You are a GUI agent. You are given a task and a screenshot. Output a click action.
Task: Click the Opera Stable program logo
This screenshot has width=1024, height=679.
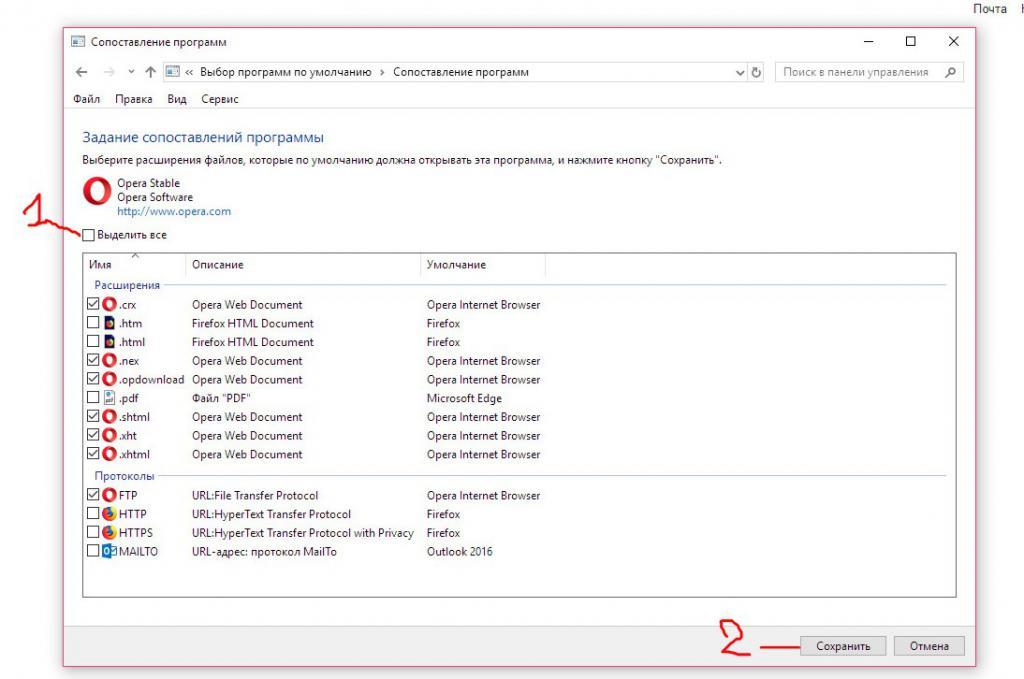click(97, 191)
